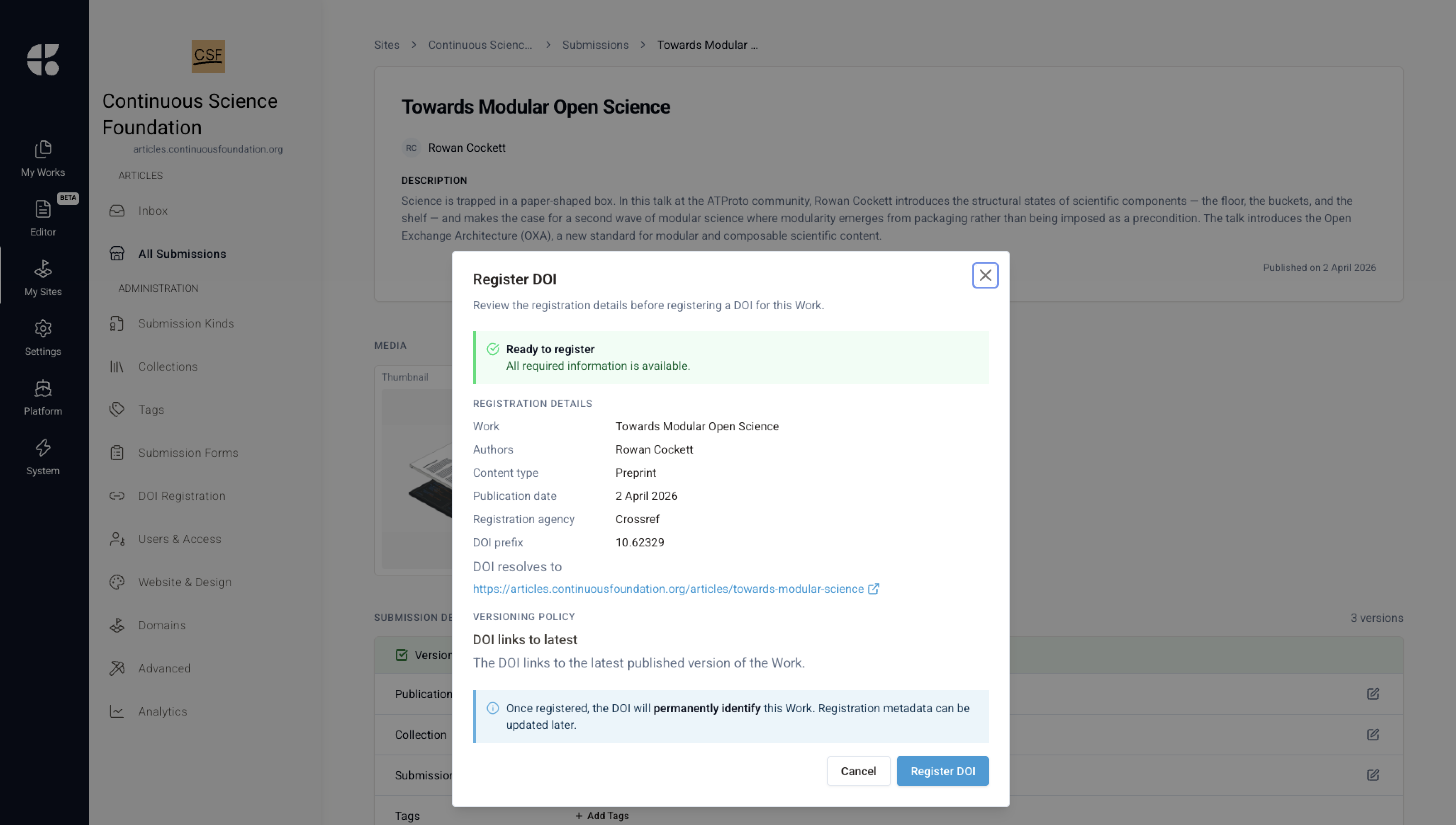Click the 'Ready to register' status text
Viewport: 1456px width, 825px height.
click(550, 349)
